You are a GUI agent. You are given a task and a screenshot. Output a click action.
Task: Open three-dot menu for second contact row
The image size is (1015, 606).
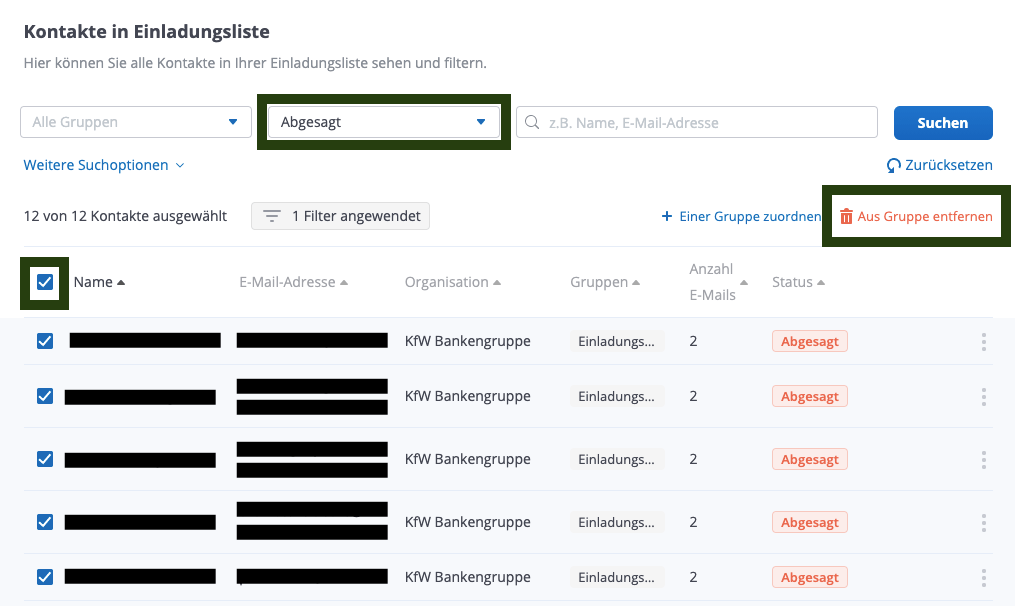(x=984, y=397)
